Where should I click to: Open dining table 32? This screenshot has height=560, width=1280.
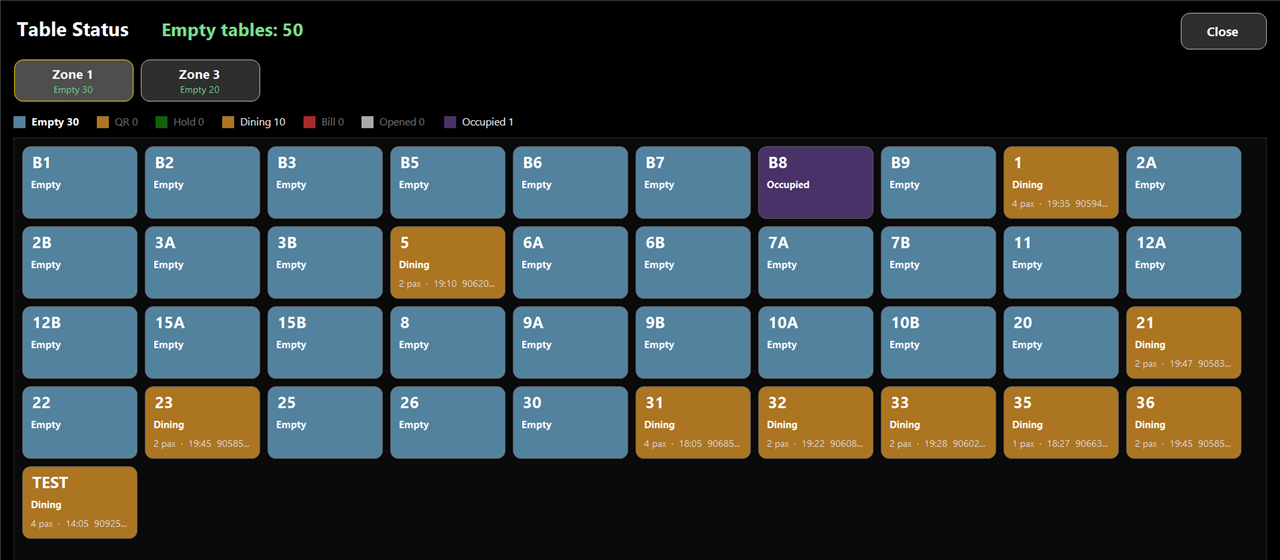(816, 422)
